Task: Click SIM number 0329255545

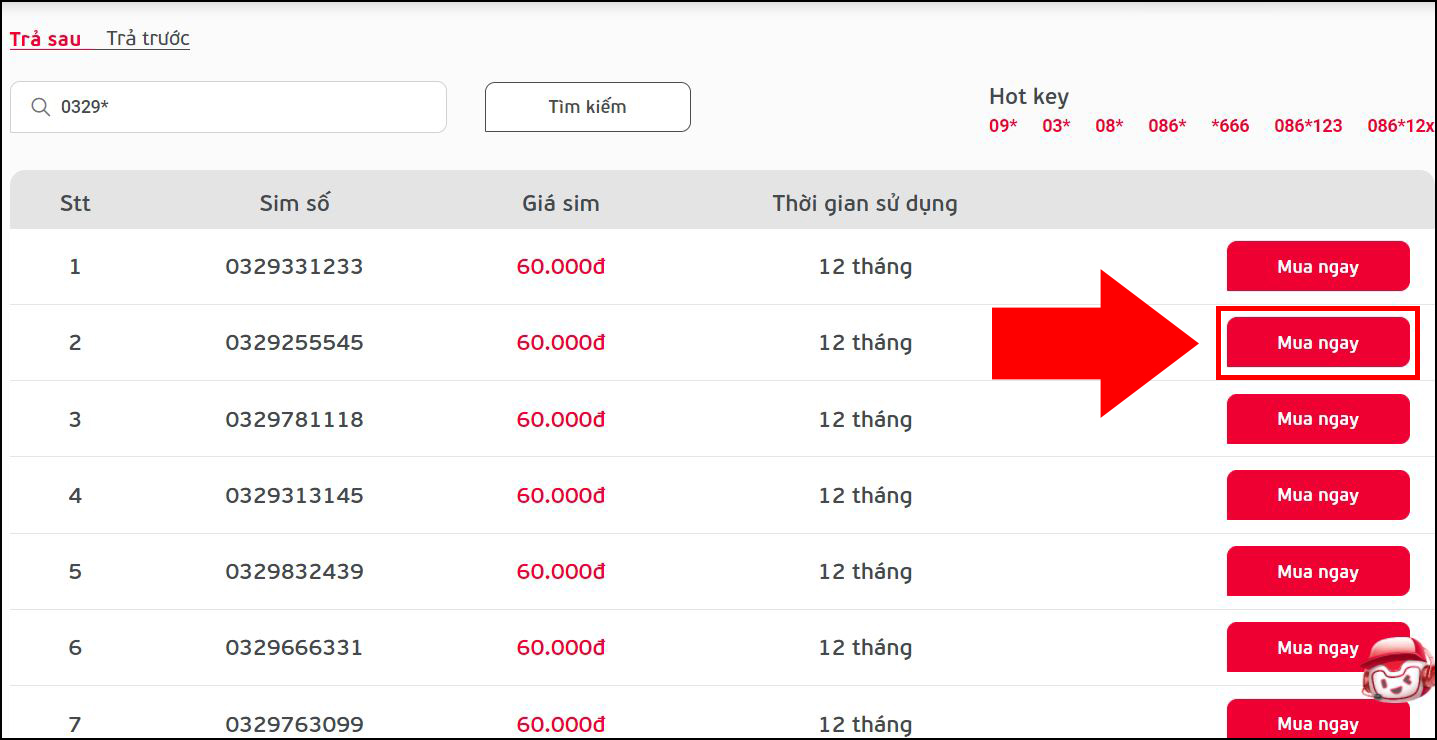Action: (294, 343)
